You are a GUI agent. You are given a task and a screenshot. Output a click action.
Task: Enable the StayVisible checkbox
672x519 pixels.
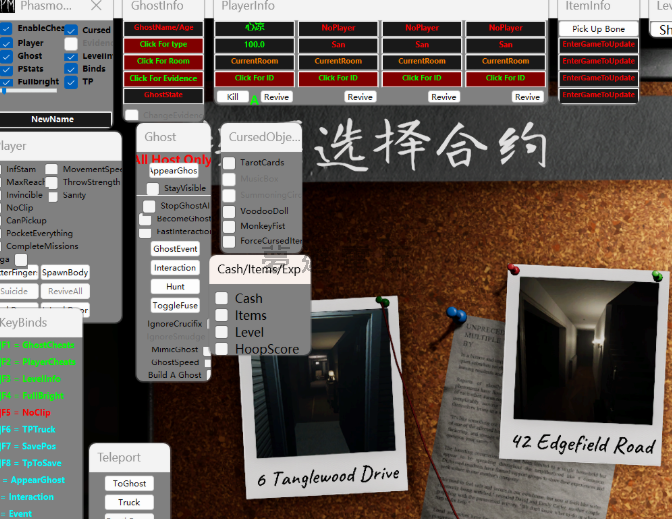coord(153,189)
